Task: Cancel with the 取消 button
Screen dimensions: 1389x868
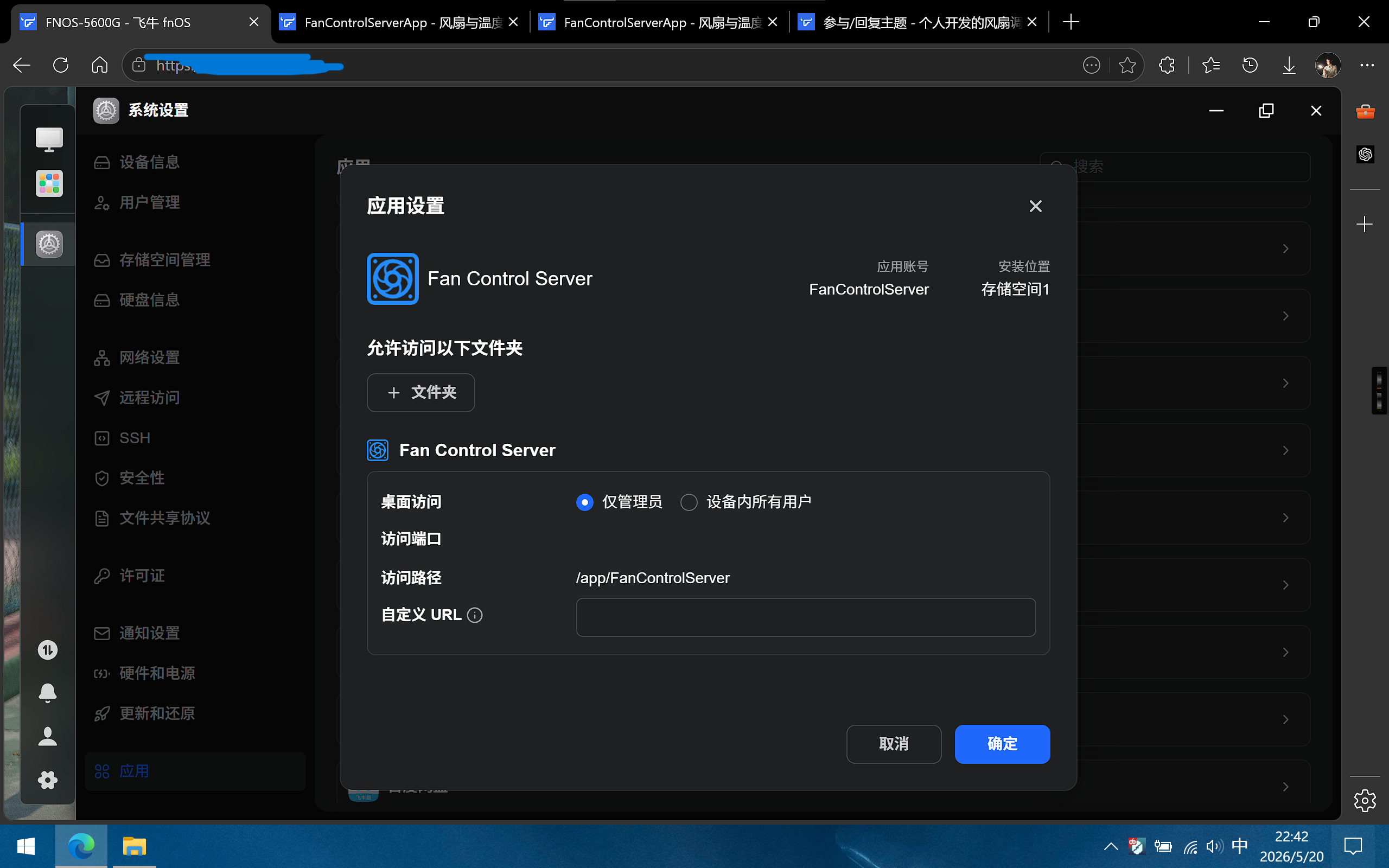Action: (x=894, y=744)
